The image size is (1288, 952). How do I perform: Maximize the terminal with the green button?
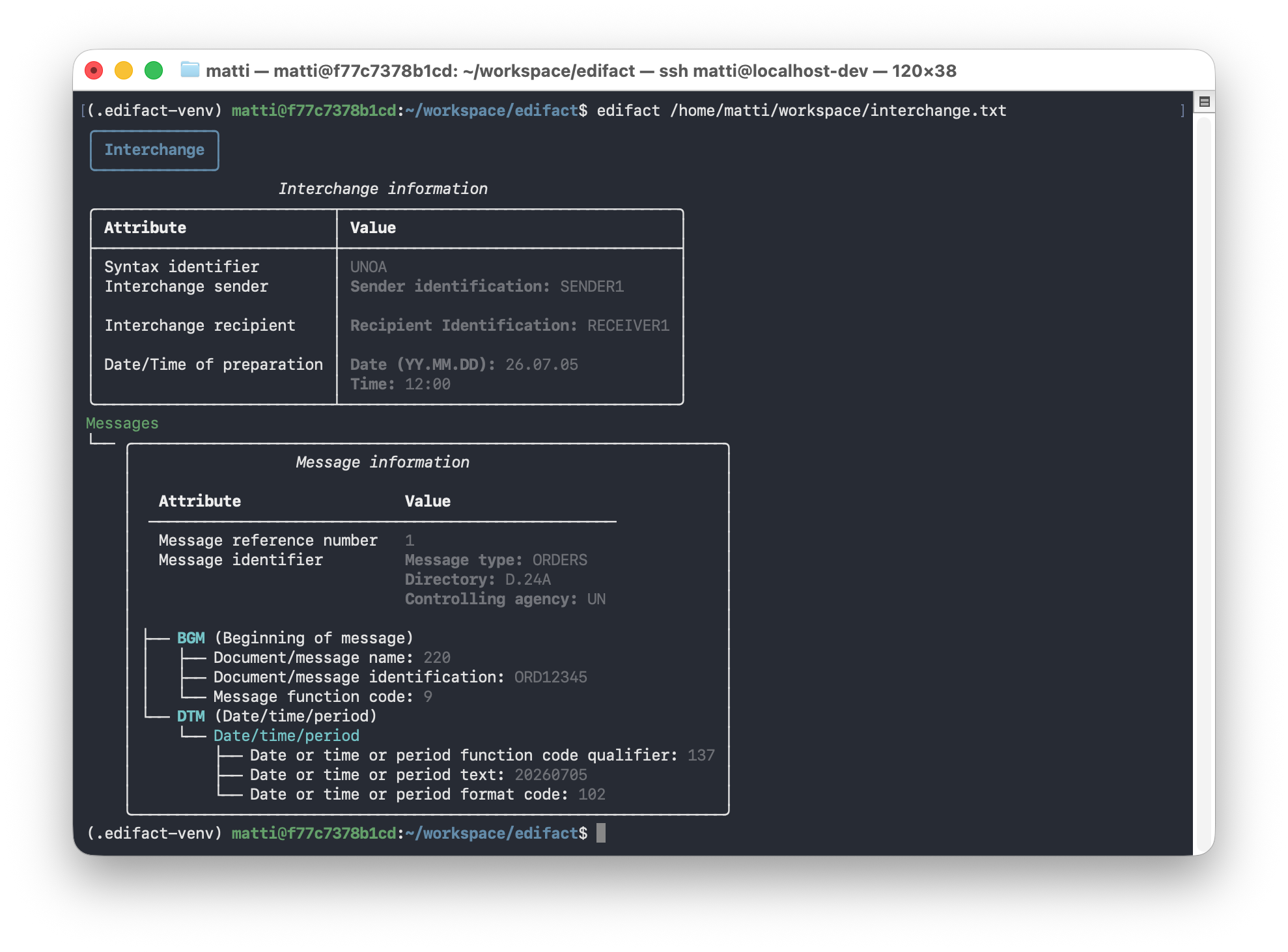154,70
